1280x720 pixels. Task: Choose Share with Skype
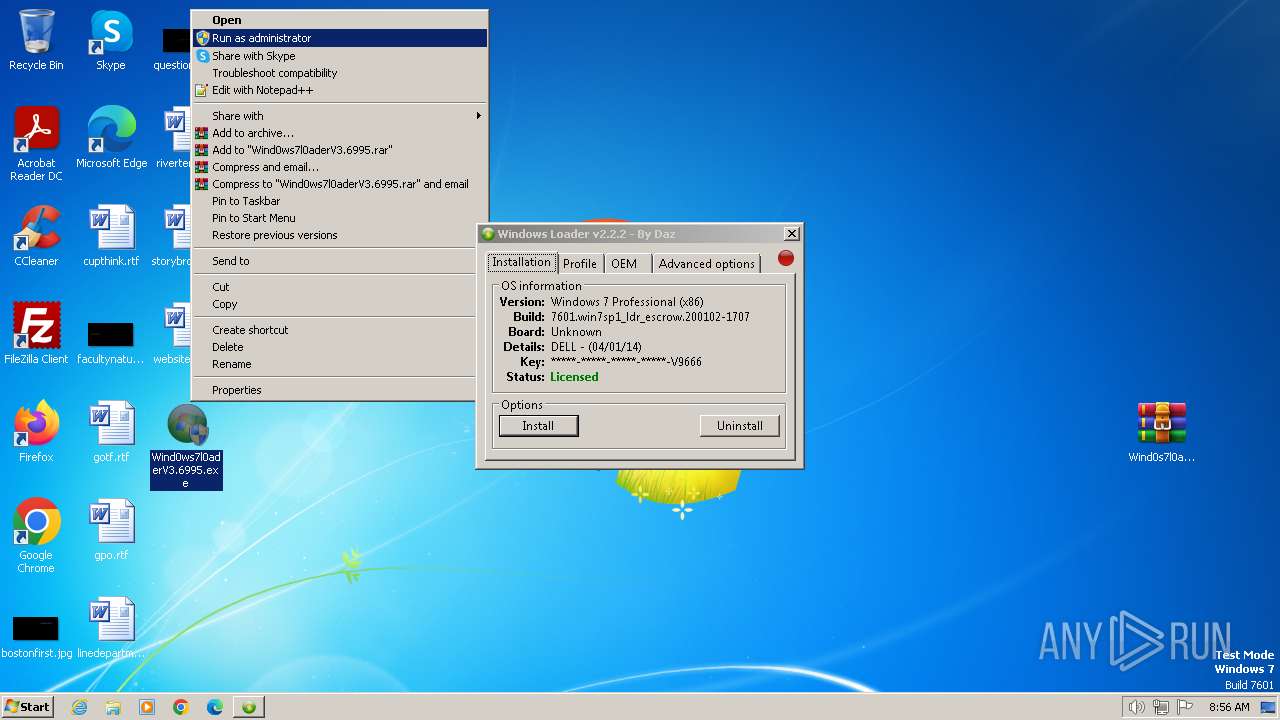[340, 56]
